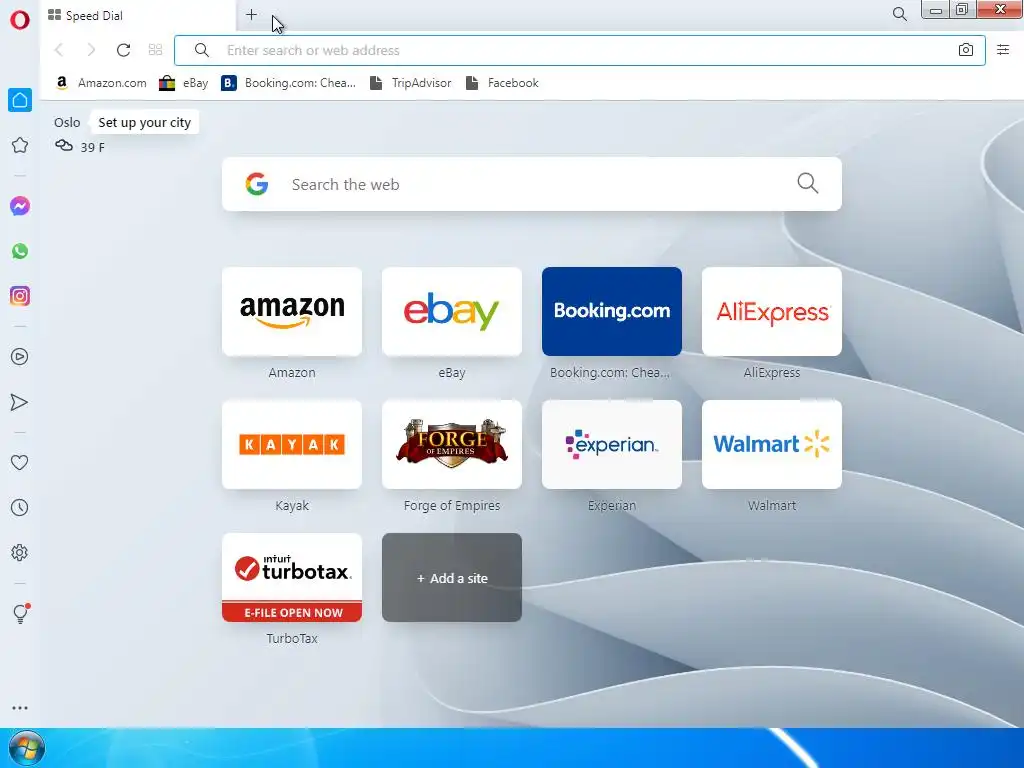Open Pinboards heart icon in sidebar
This screenshot has height=768, width=1024.
coord(20,462)
